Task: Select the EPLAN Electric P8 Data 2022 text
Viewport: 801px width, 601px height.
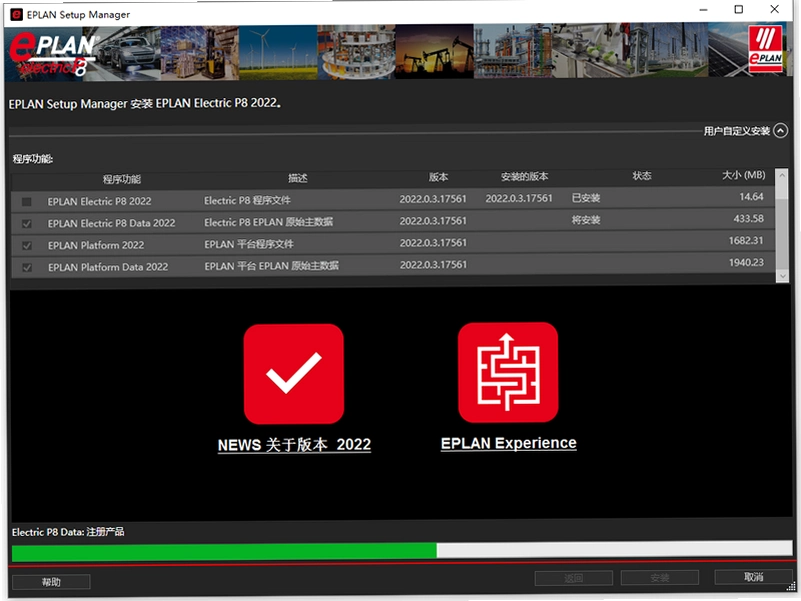Action: [x=111, y=223]
